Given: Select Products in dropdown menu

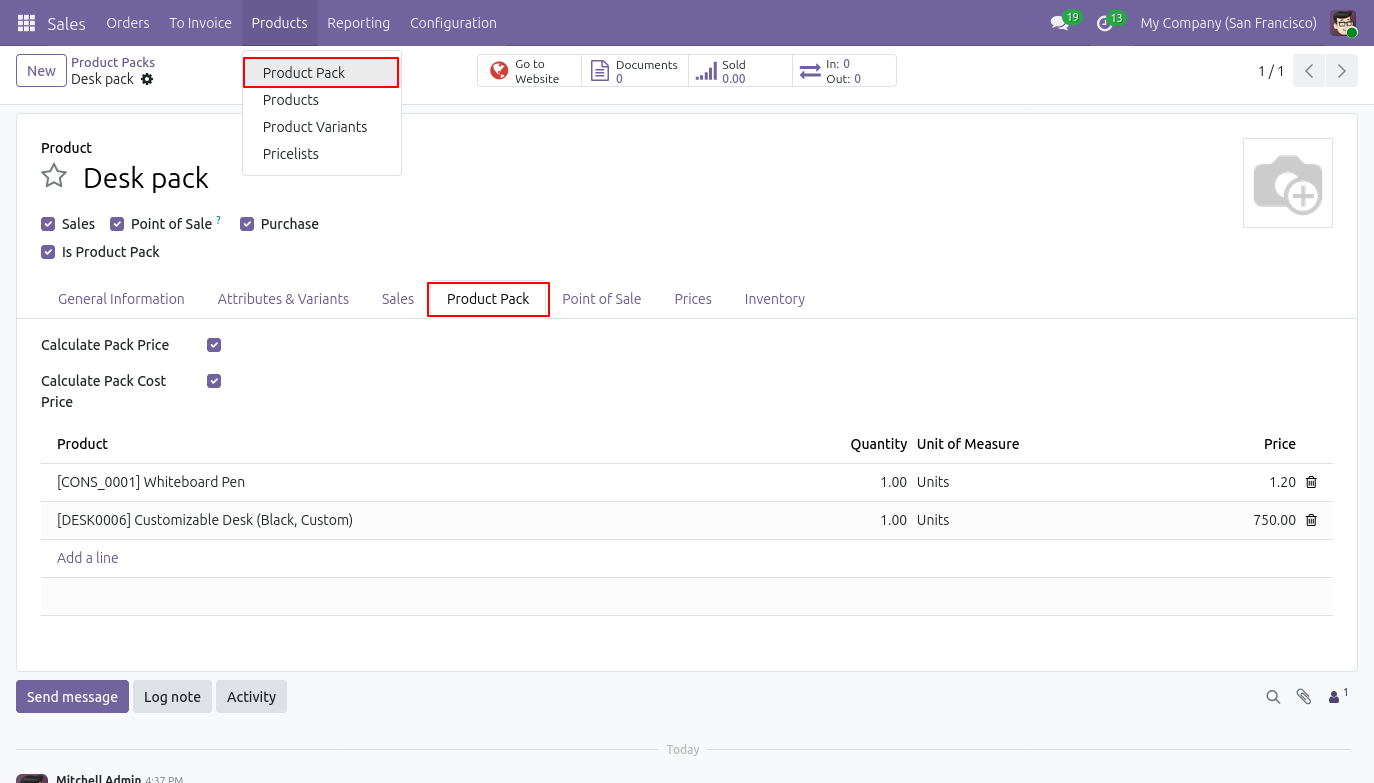Looking at the screenshot, I should 321,100.
